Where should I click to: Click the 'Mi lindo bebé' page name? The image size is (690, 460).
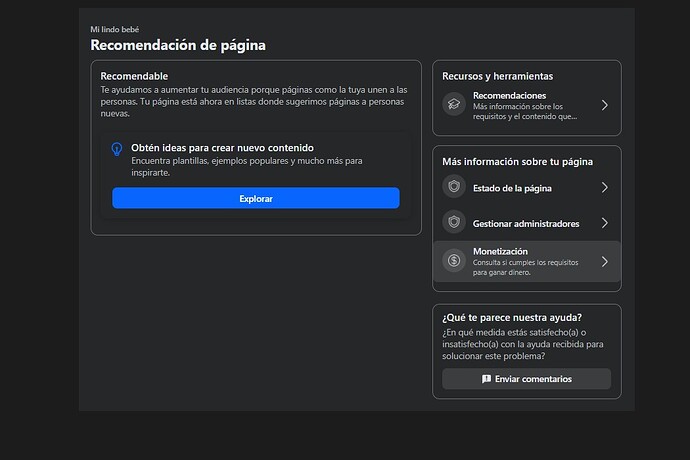[114, 29]
